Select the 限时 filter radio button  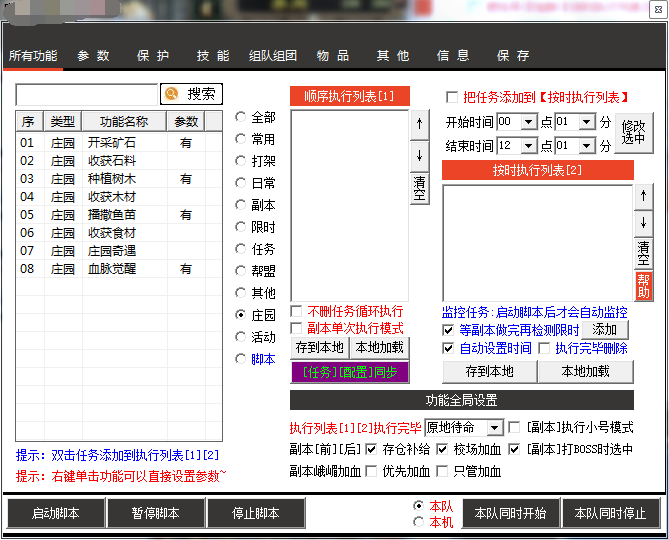(x=241, y=227)
